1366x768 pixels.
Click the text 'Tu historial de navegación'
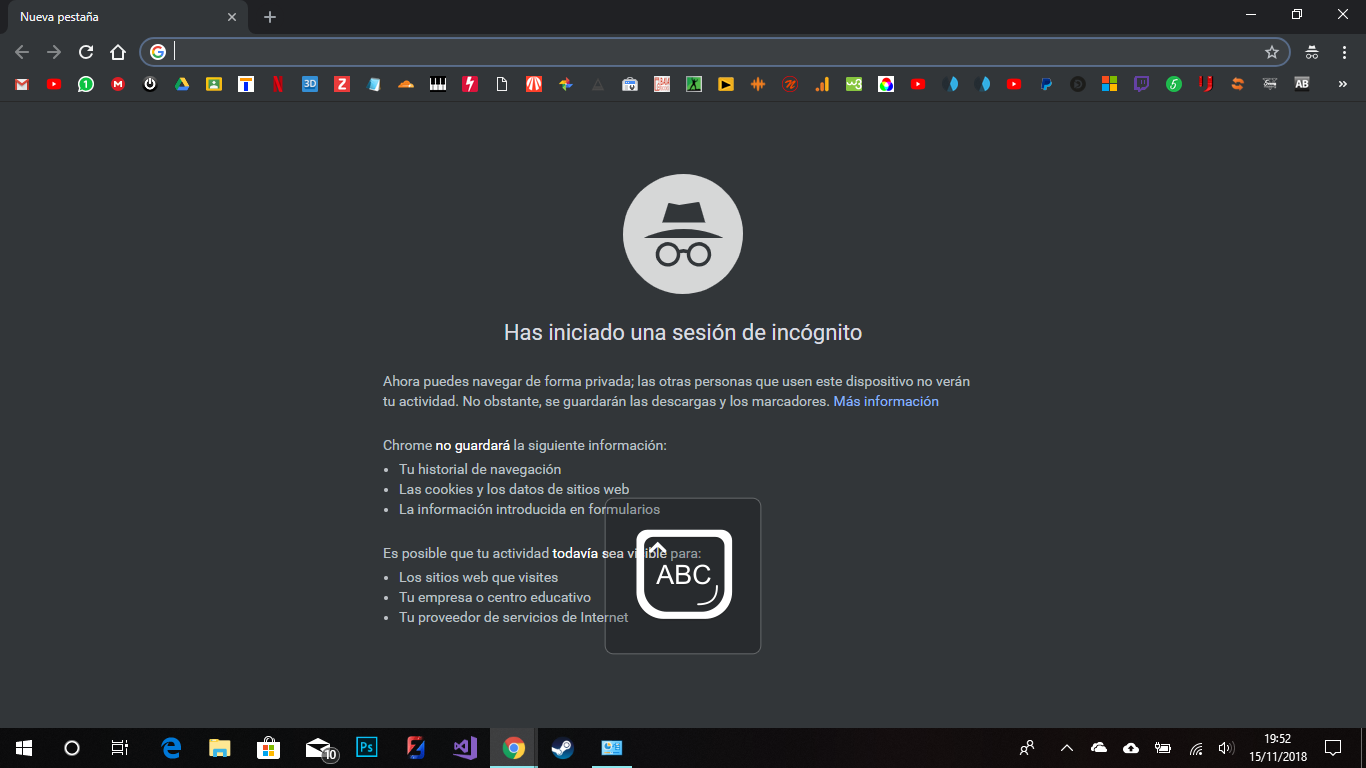[480, 469]
